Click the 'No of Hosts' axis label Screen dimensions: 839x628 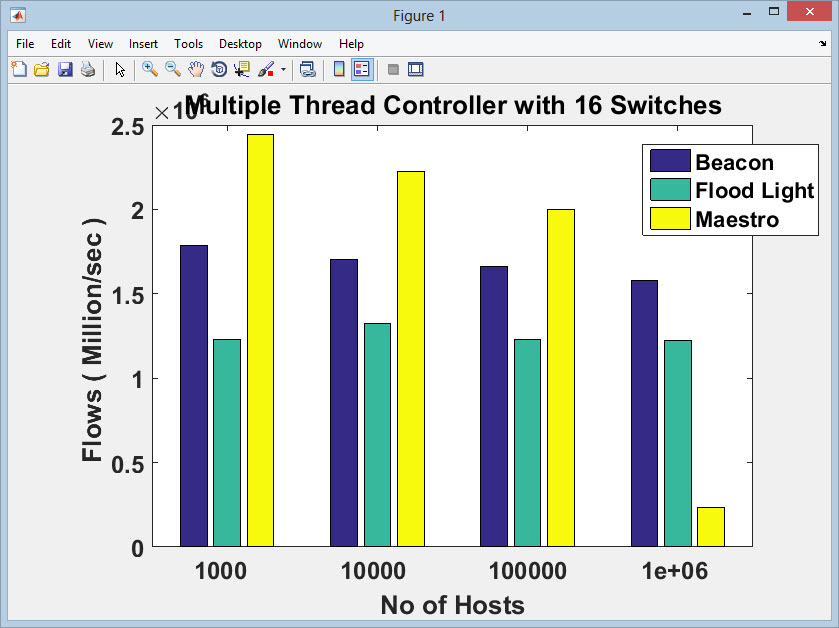453,606
